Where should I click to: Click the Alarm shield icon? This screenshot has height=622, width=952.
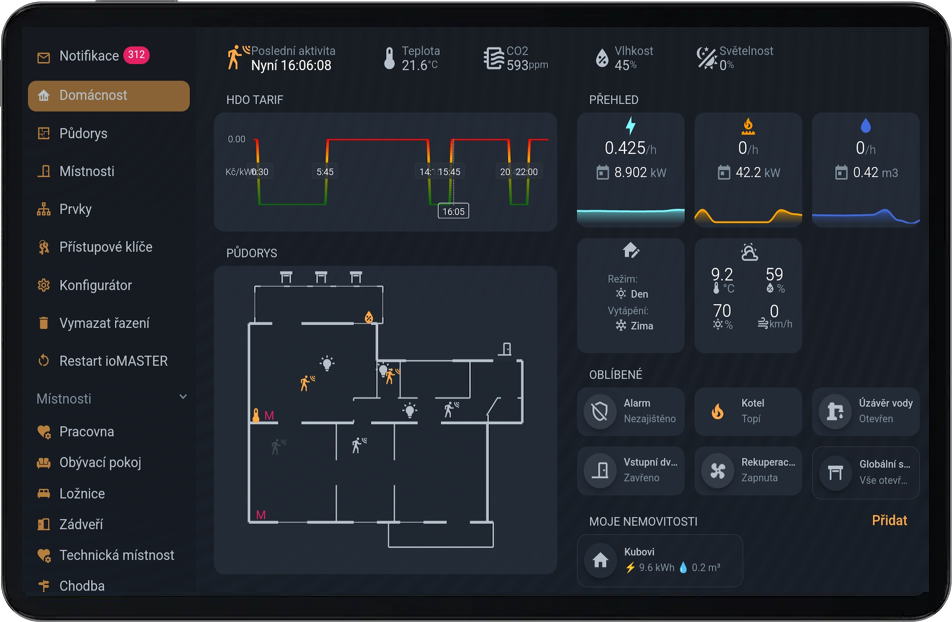(600, 411)
